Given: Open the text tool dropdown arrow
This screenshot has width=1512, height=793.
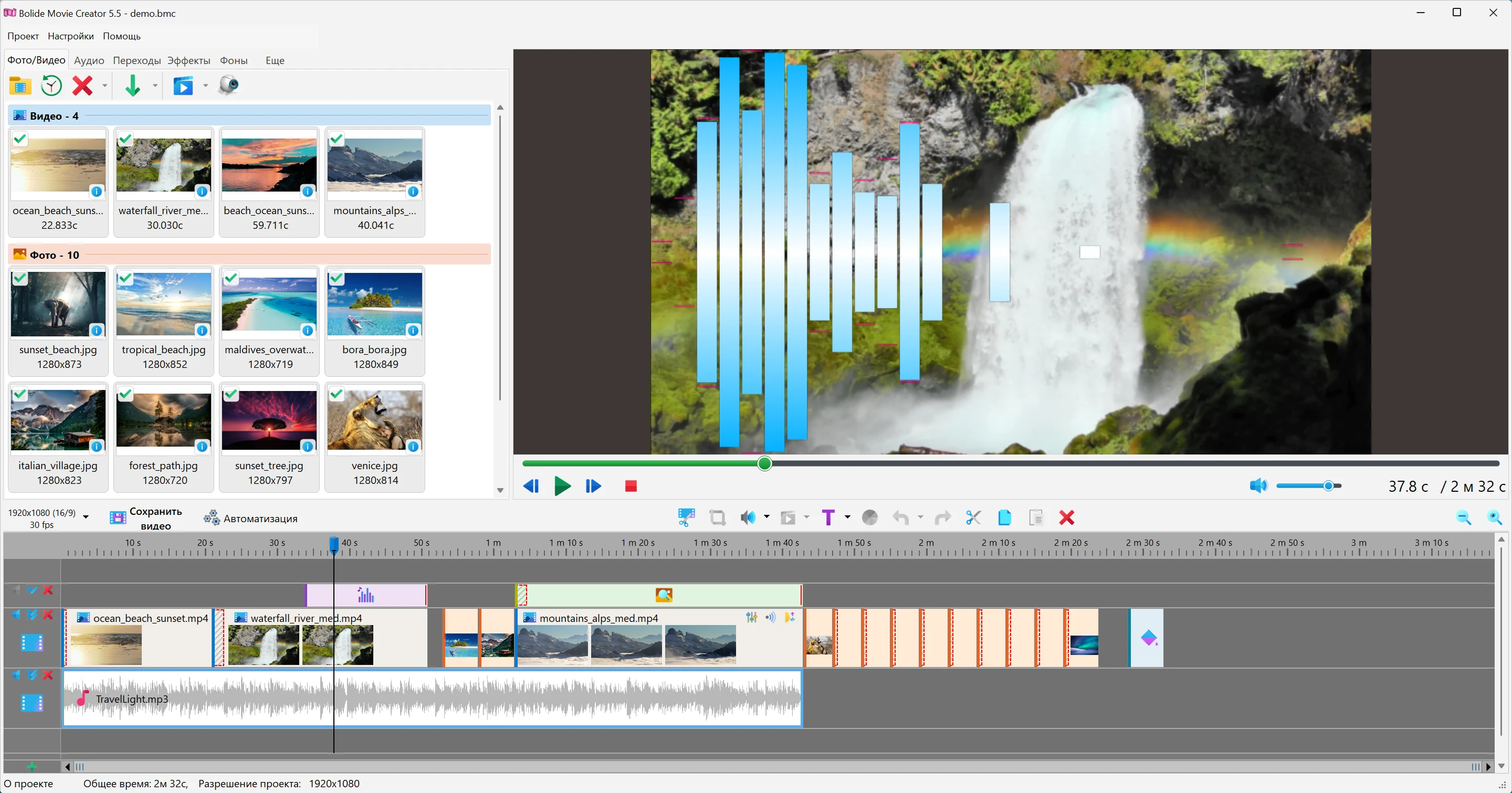Looking at the screenshot, I should (x=847, y=517).
